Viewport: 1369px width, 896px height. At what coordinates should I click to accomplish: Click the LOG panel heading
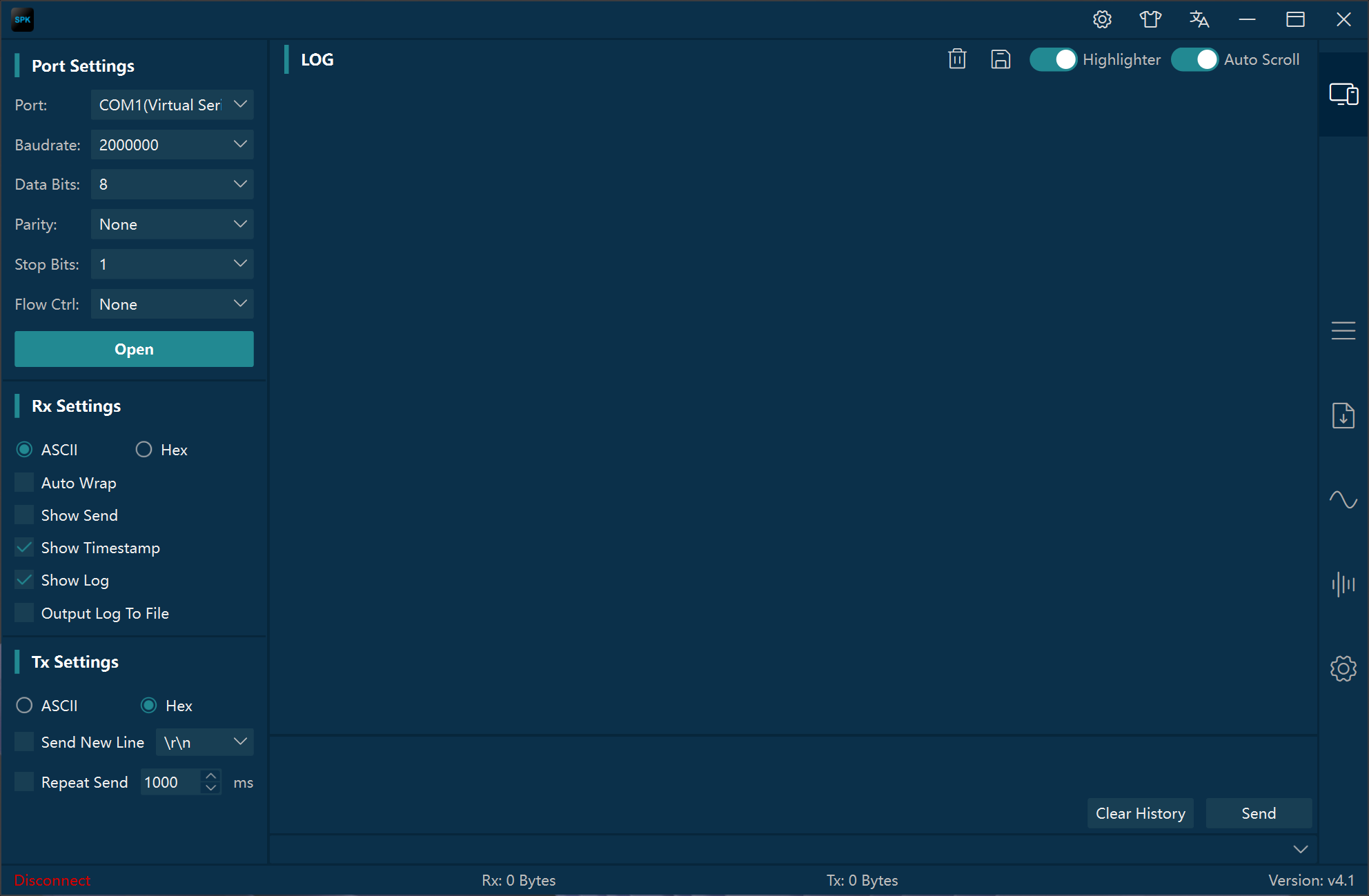tap(317, 60)
